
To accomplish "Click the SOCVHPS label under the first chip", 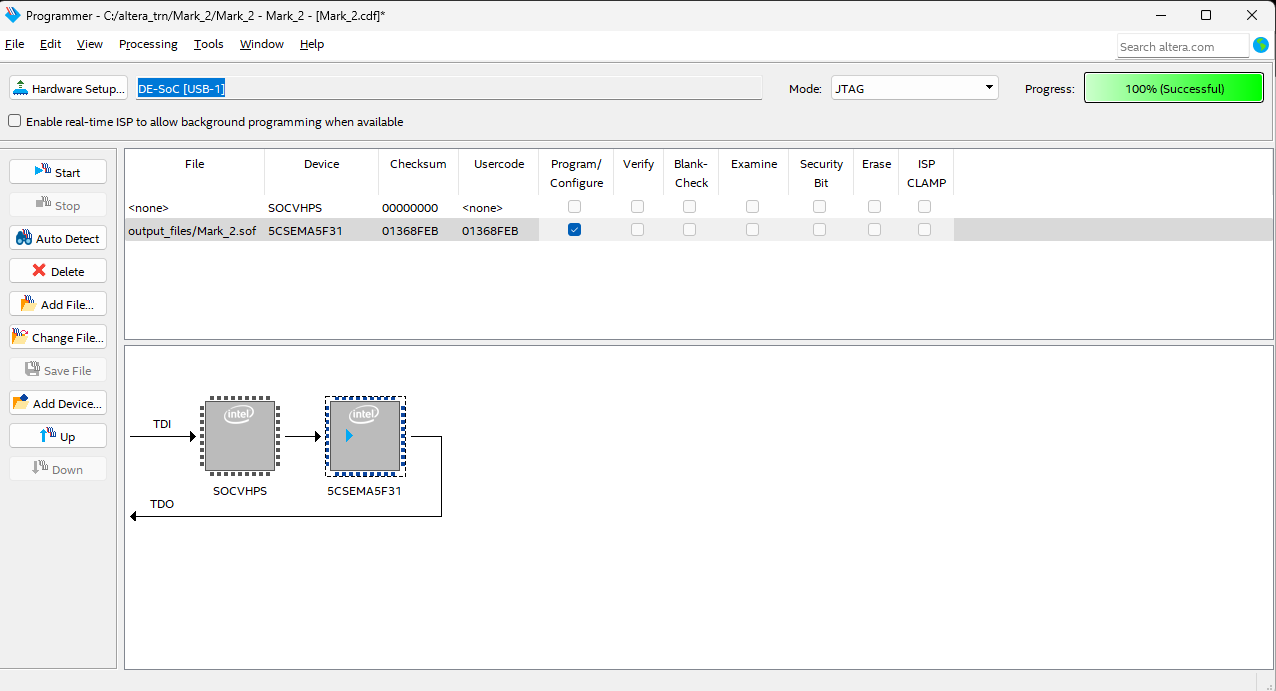I will 240,491.
